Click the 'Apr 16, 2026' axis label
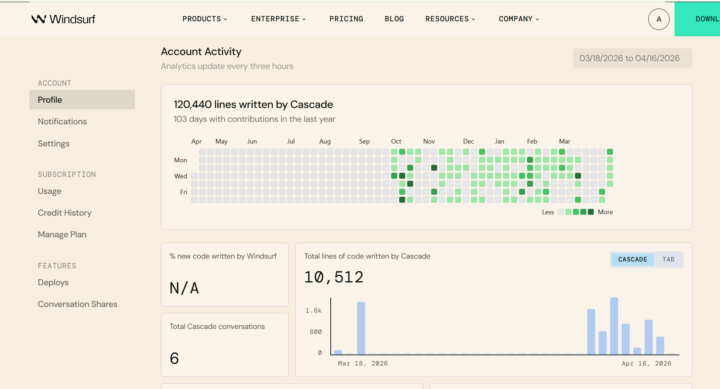Screen dimensions: 720x389 coord(646,363)
